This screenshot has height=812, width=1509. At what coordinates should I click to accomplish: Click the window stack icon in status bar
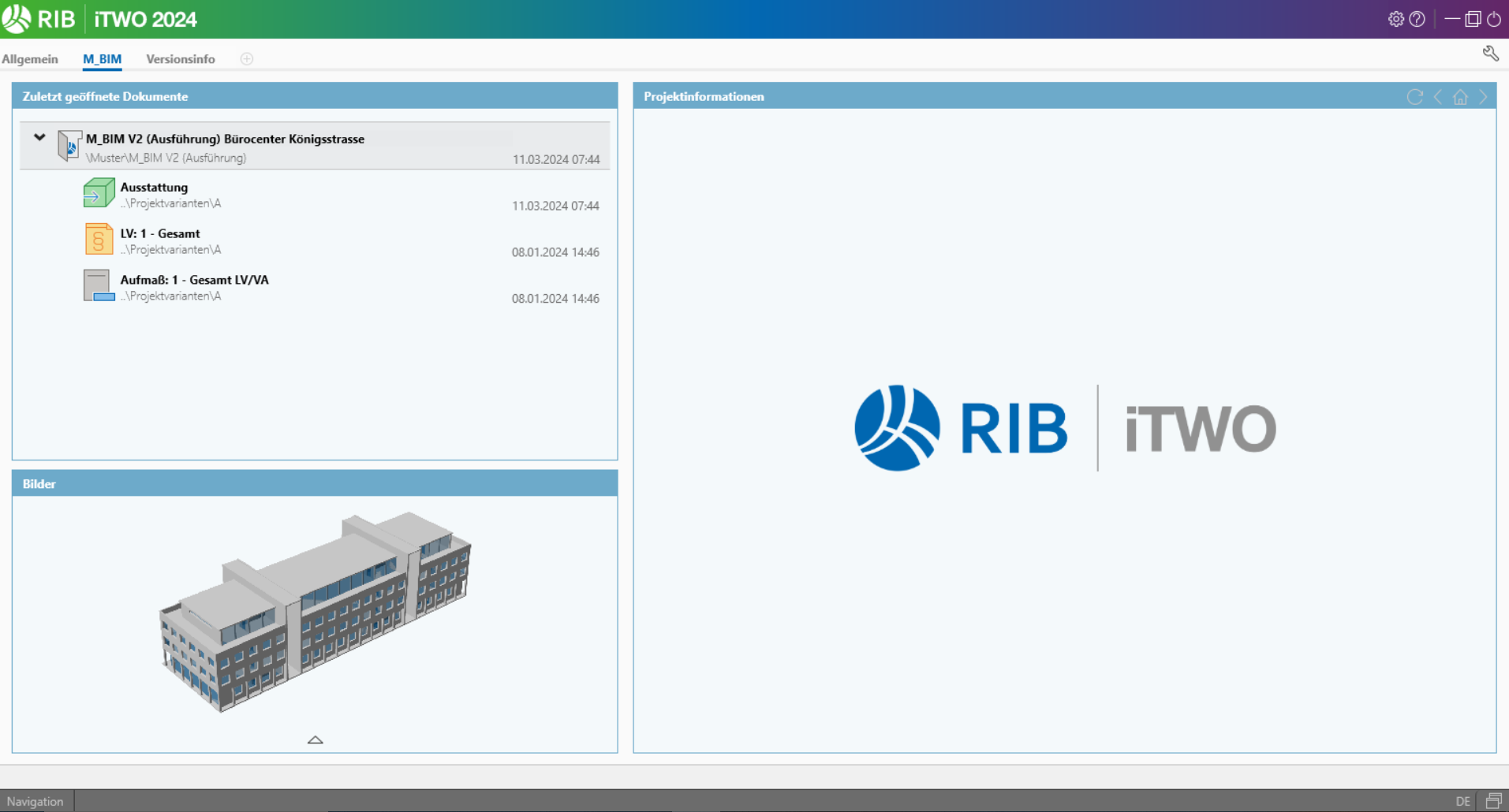[1493, 801]
